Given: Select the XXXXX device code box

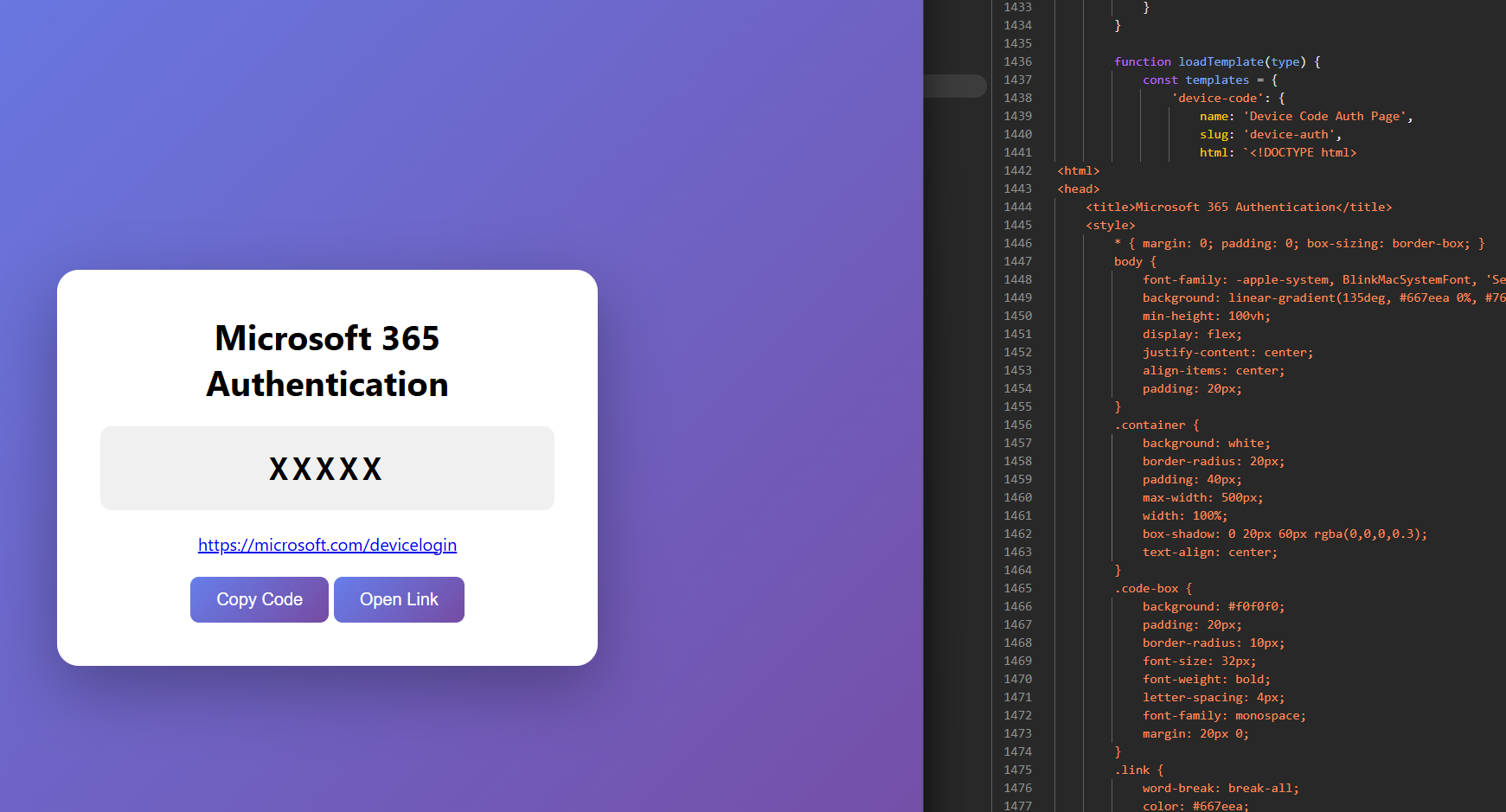Looking at the screenshot, I should pos(327,468).
